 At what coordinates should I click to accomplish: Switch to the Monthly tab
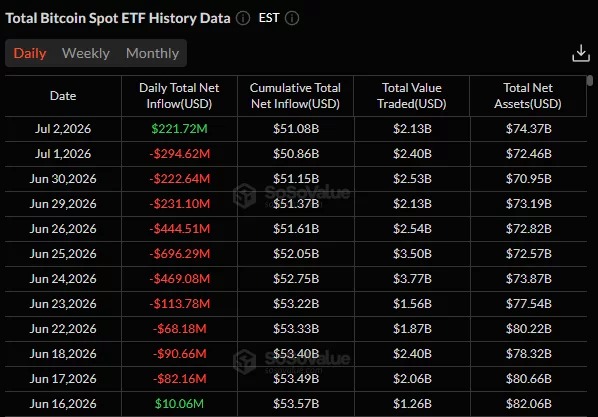tap(152, 53)
